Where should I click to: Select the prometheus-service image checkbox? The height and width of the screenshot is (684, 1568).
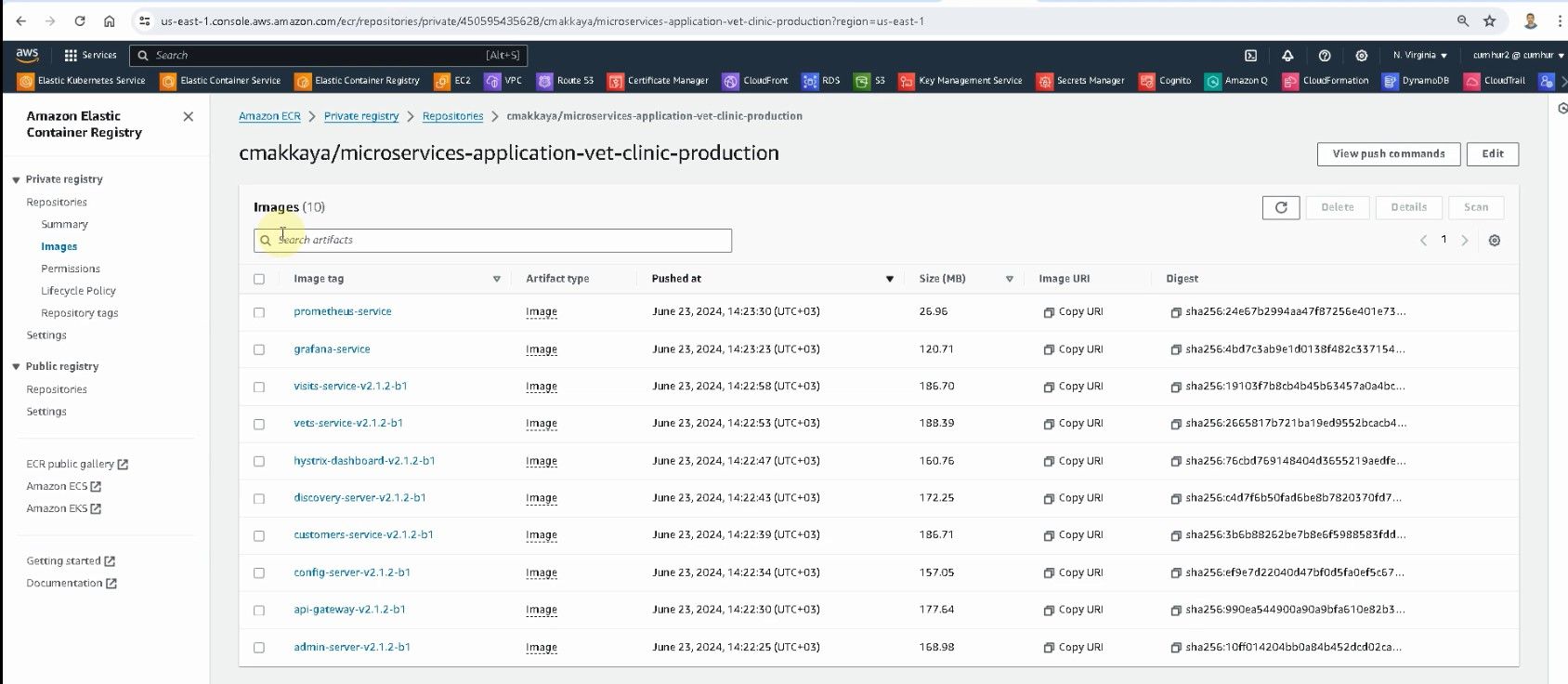click(x=259, y=312)
